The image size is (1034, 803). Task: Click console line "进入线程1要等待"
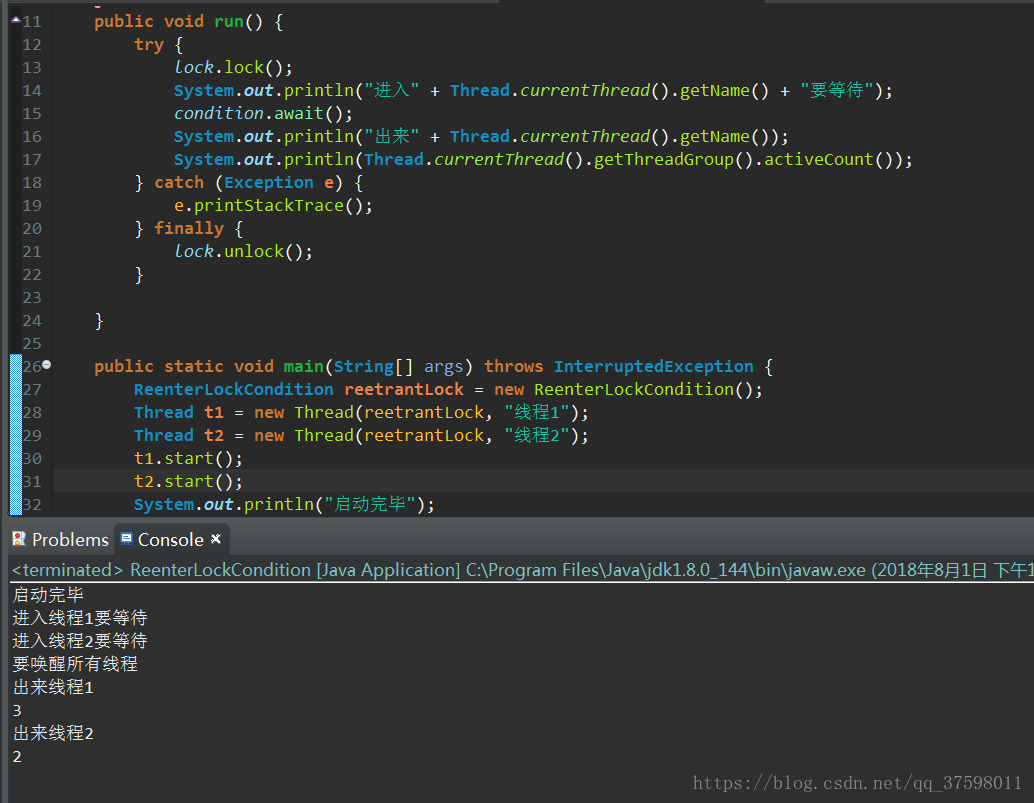coord(80,618)
